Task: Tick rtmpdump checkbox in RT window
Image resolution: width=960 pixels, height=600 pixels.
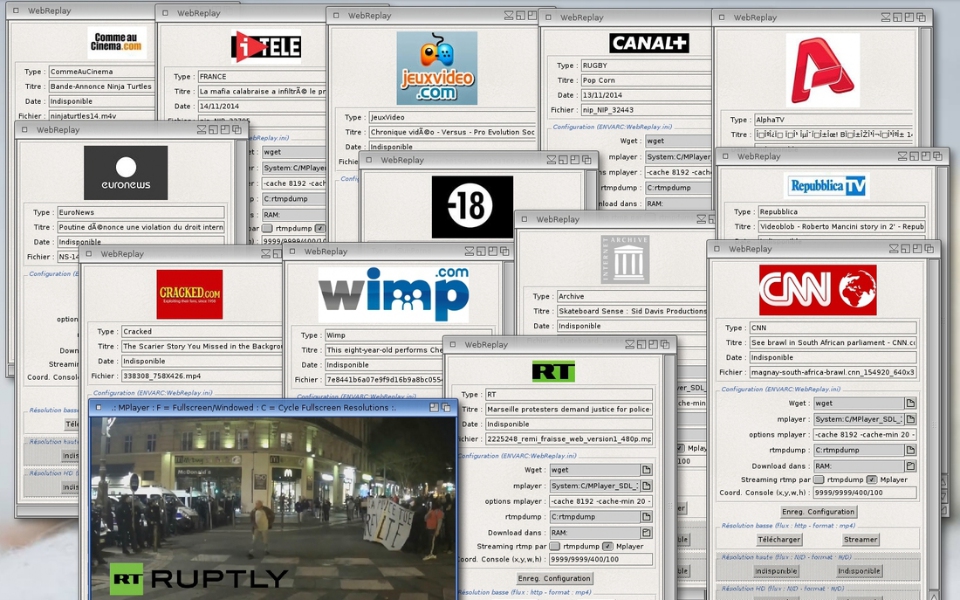Action: click(555, 546)
